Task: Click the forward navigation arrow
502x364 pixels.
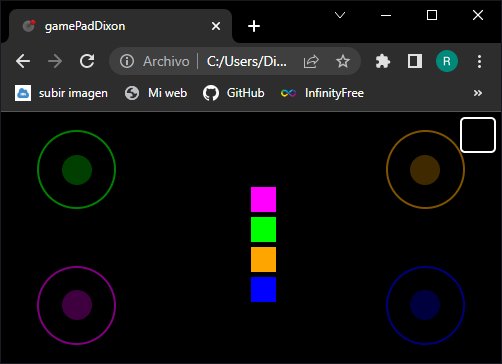Action: (x=55, y=61)
